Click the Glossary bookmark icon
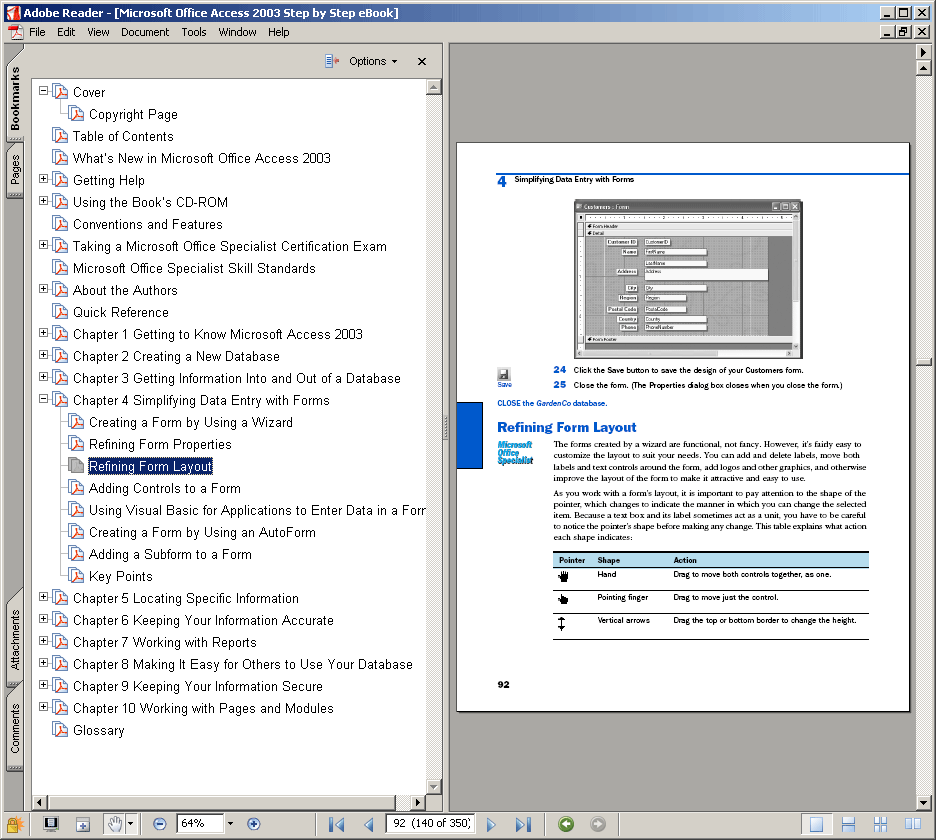 60,730
